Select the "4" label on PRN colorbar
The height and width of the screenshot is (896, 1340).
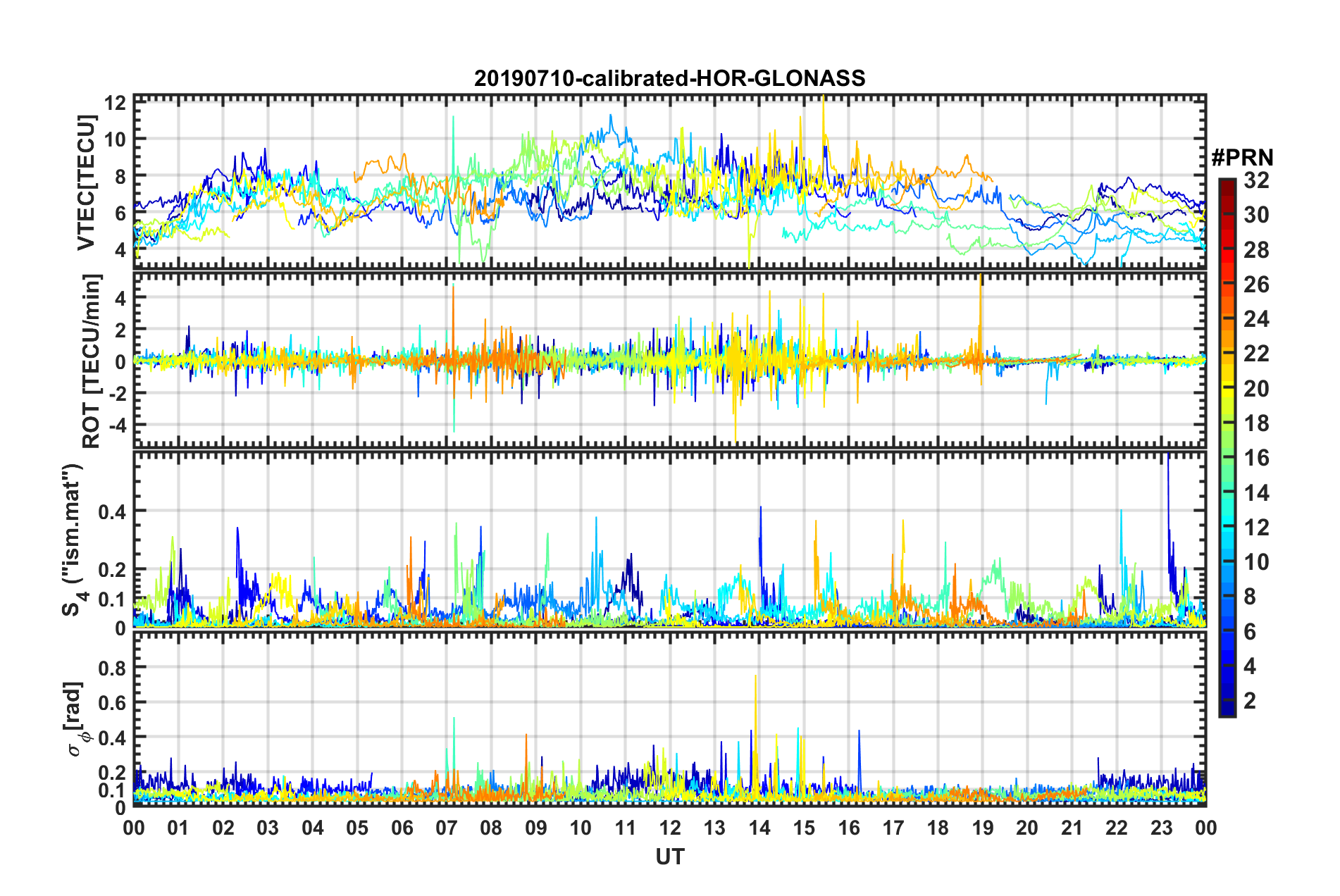pos(1250,666)
